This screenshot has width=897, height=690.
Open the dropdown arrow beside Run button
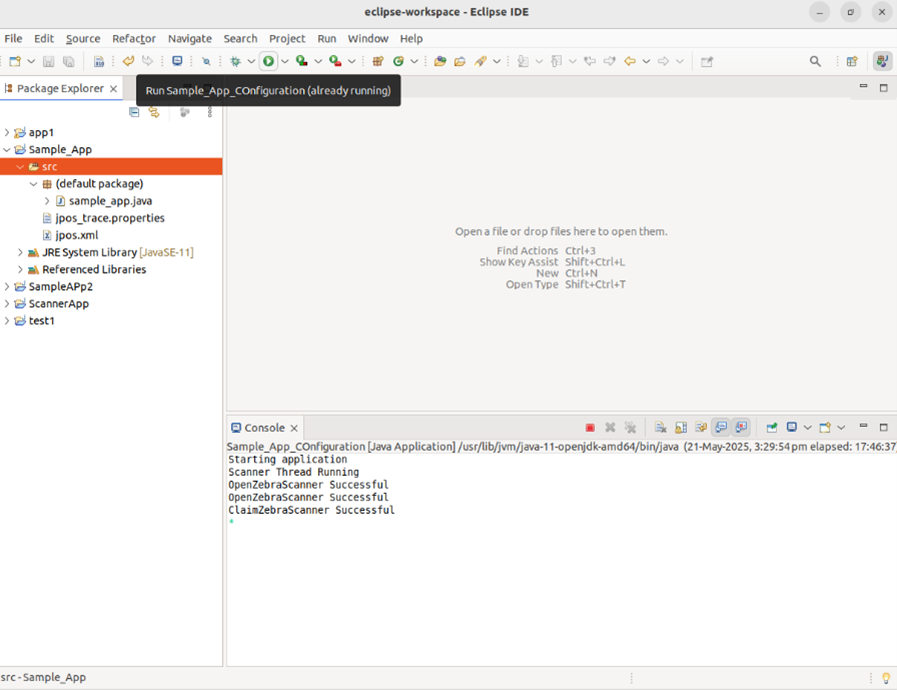pos(284,62)
